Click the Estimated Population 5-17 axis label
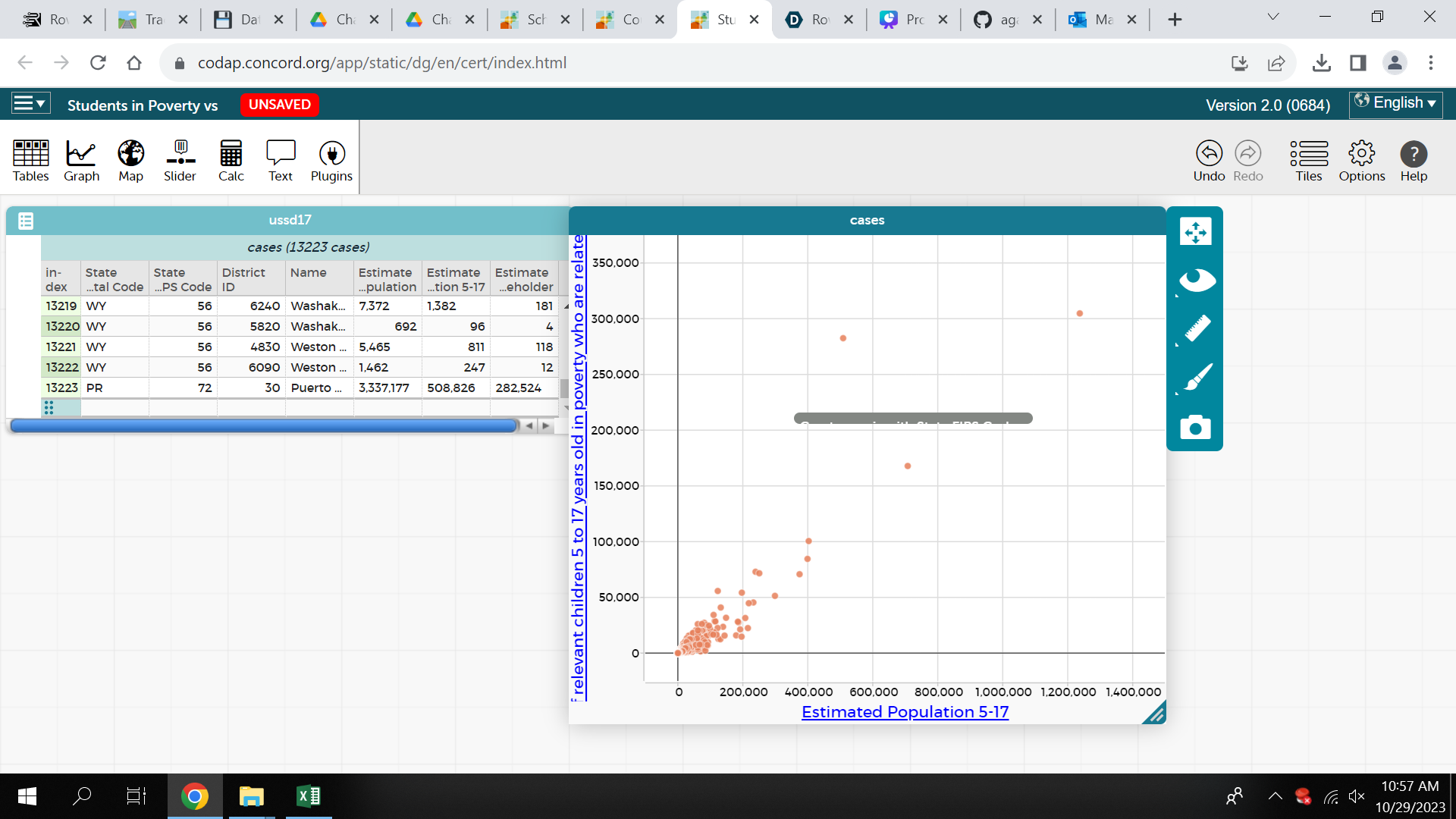This screenshot has width=1456, height=819. [x=905, y=712]
